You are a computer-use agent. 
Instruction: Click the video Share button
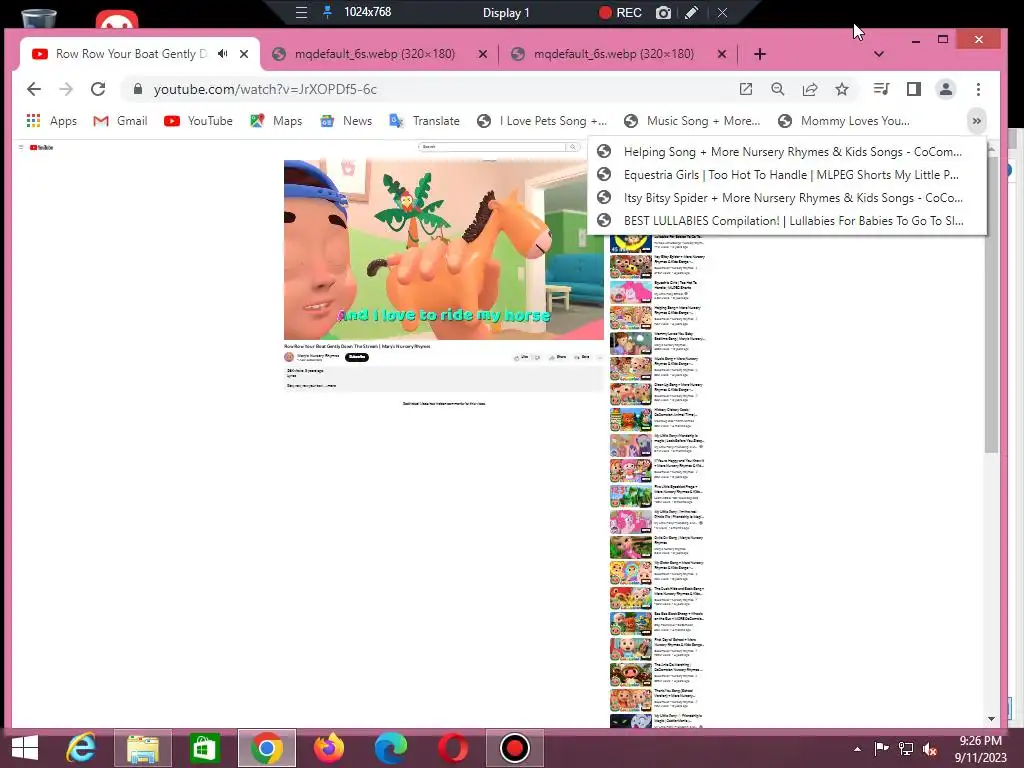[x=558, y=357]
